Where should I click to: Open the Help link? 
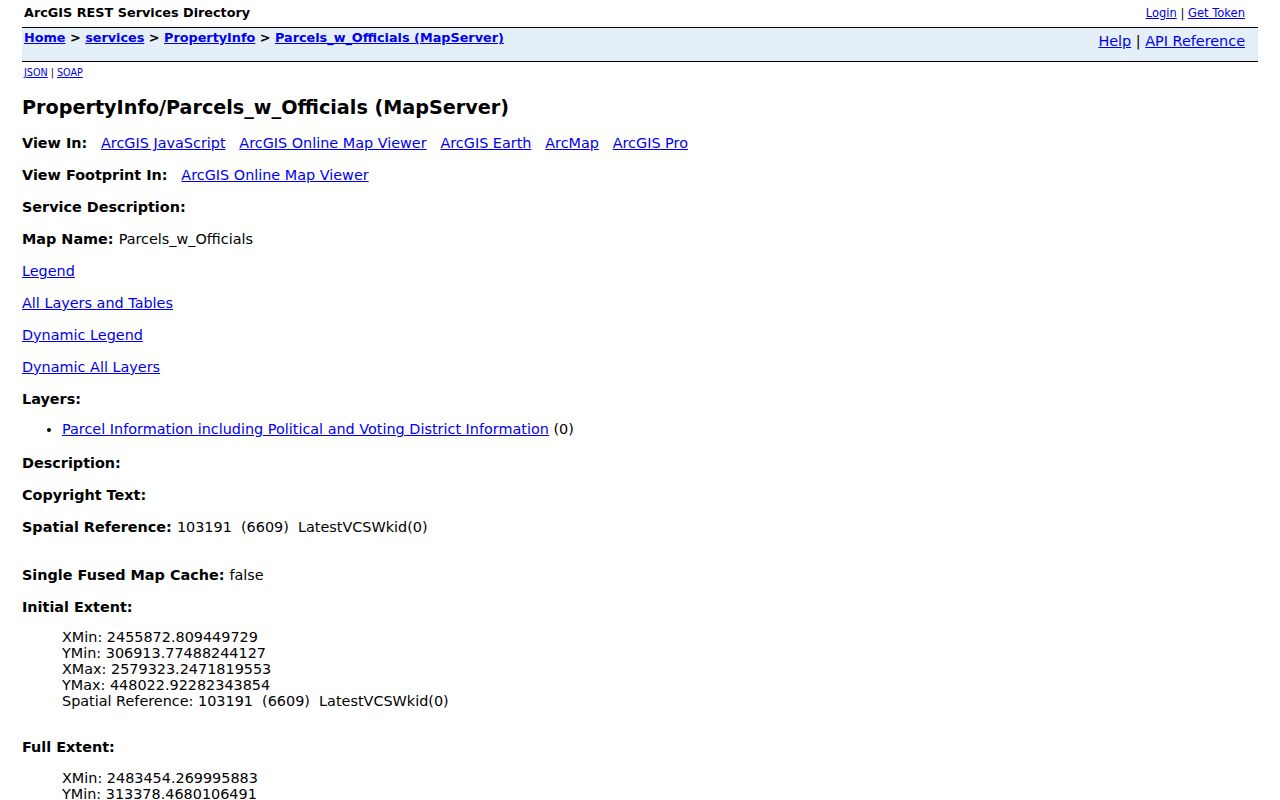1114,41
